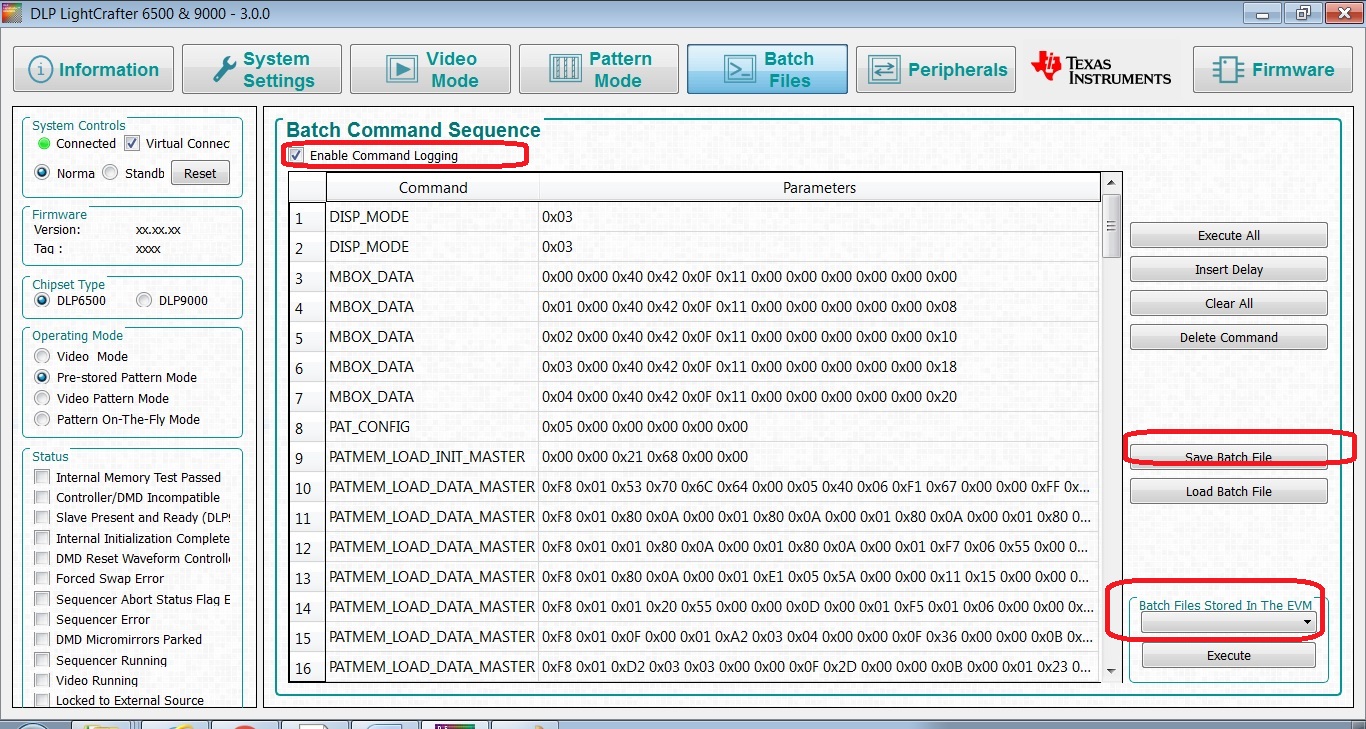The height and width of the screenshot is (729, 1366).
Task: Click the Command column header
Action: click(432, 188)
